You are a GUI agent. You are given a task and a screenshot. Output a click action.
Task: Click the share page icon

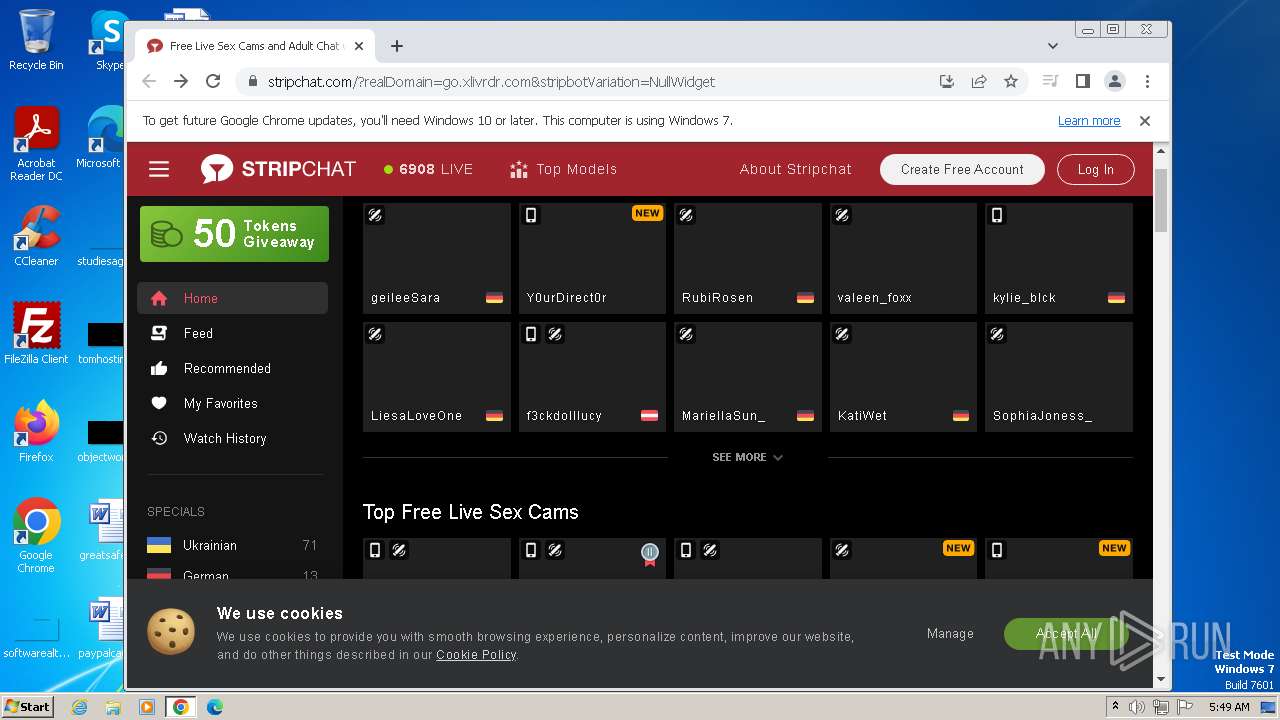coord(979,81)
